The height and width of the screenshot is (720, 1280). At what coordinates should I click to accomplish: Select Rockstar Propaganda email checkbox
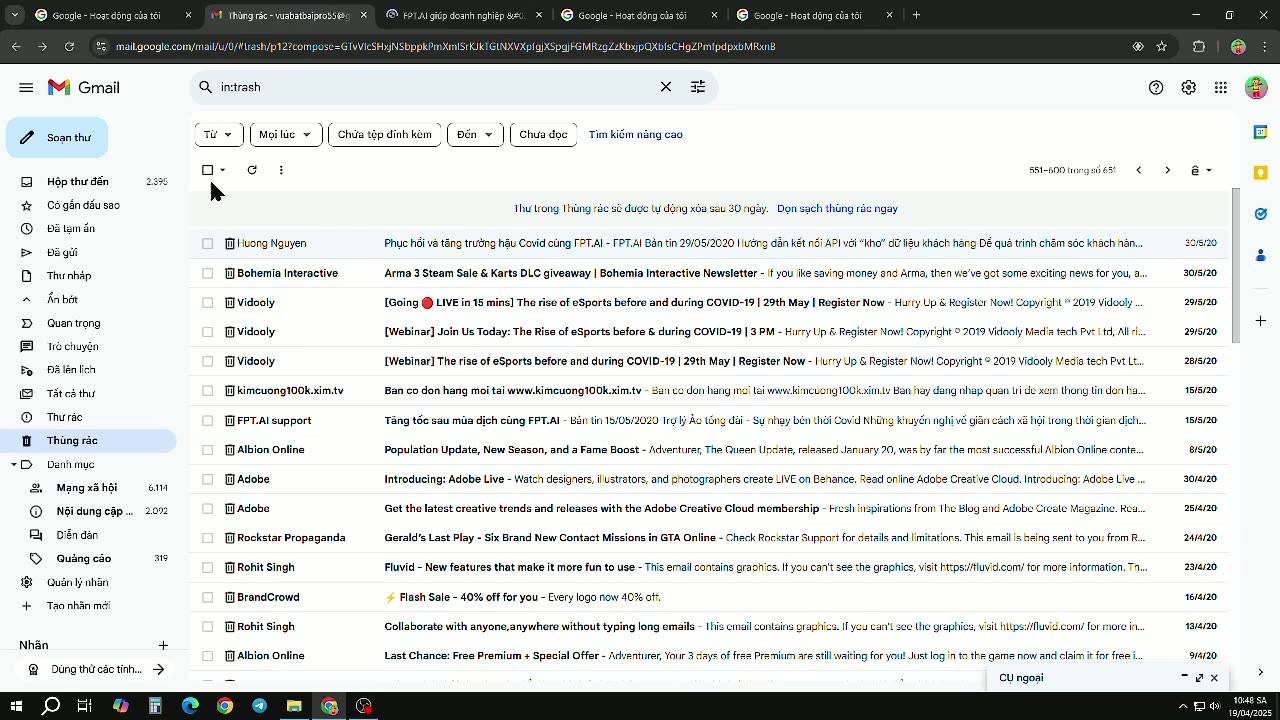coord(207,538)
